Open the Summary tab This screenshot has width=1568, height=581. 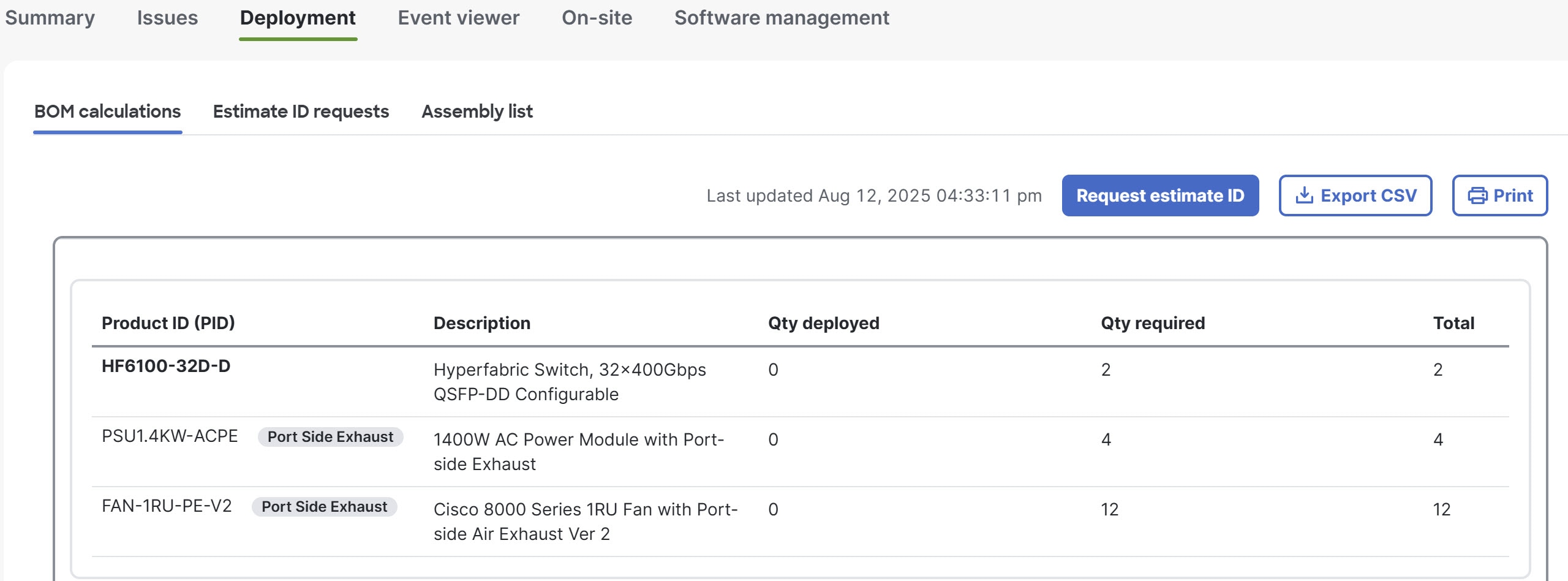(50, 18)
